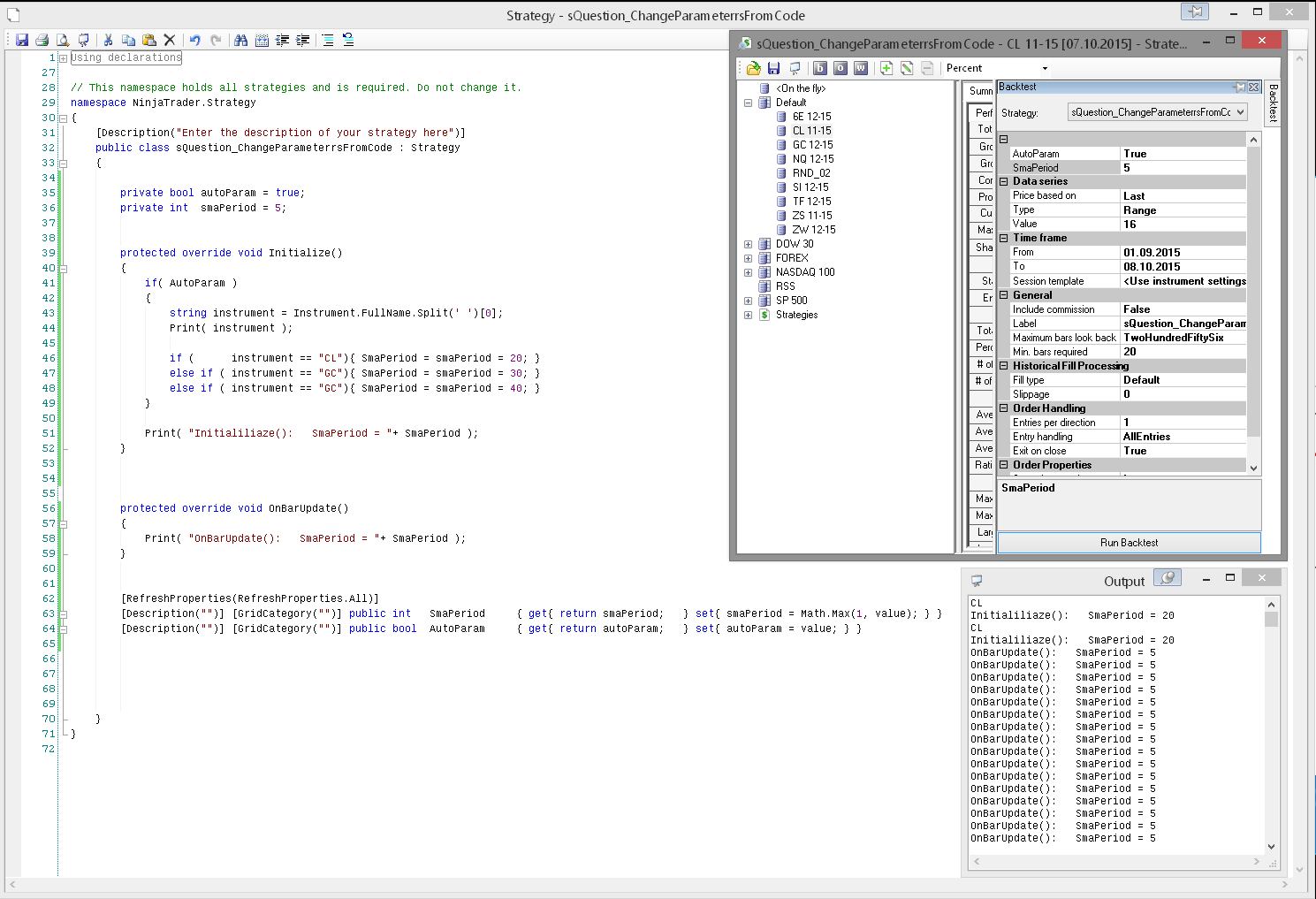The image size is (1316, 899).
Task: Open the Strategy dropdown in the Backtest panel
Action: [x=1241, y=112]
